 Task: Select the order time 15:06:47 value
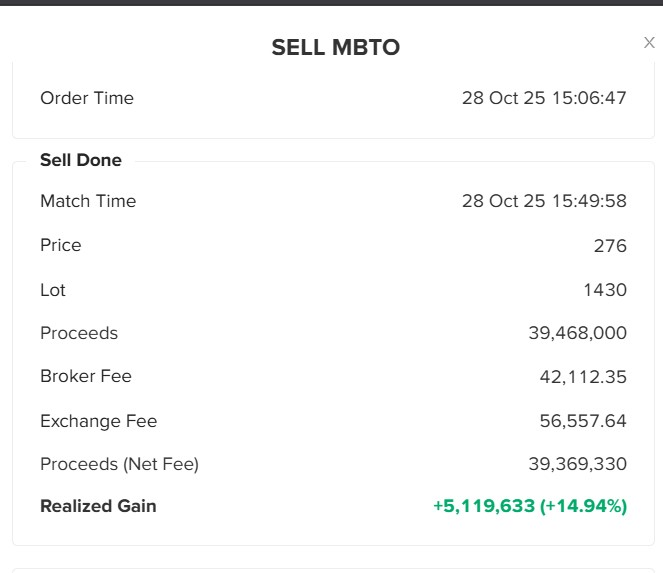click(544, 98)
